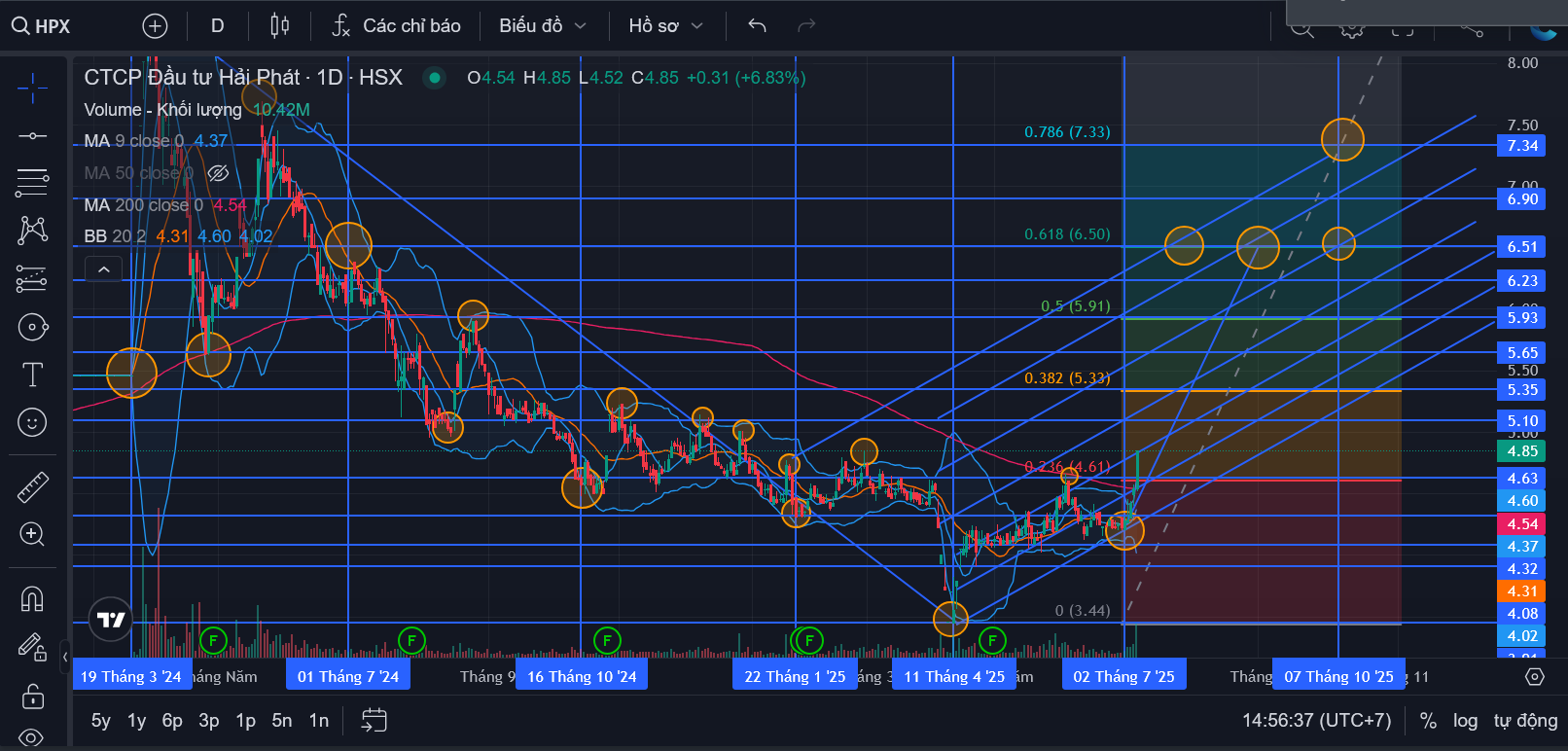Click the 0 (3.44) Fibonacci label
The height and width of the screenshot is (751, 1568).
click(x=1083, y=611)
